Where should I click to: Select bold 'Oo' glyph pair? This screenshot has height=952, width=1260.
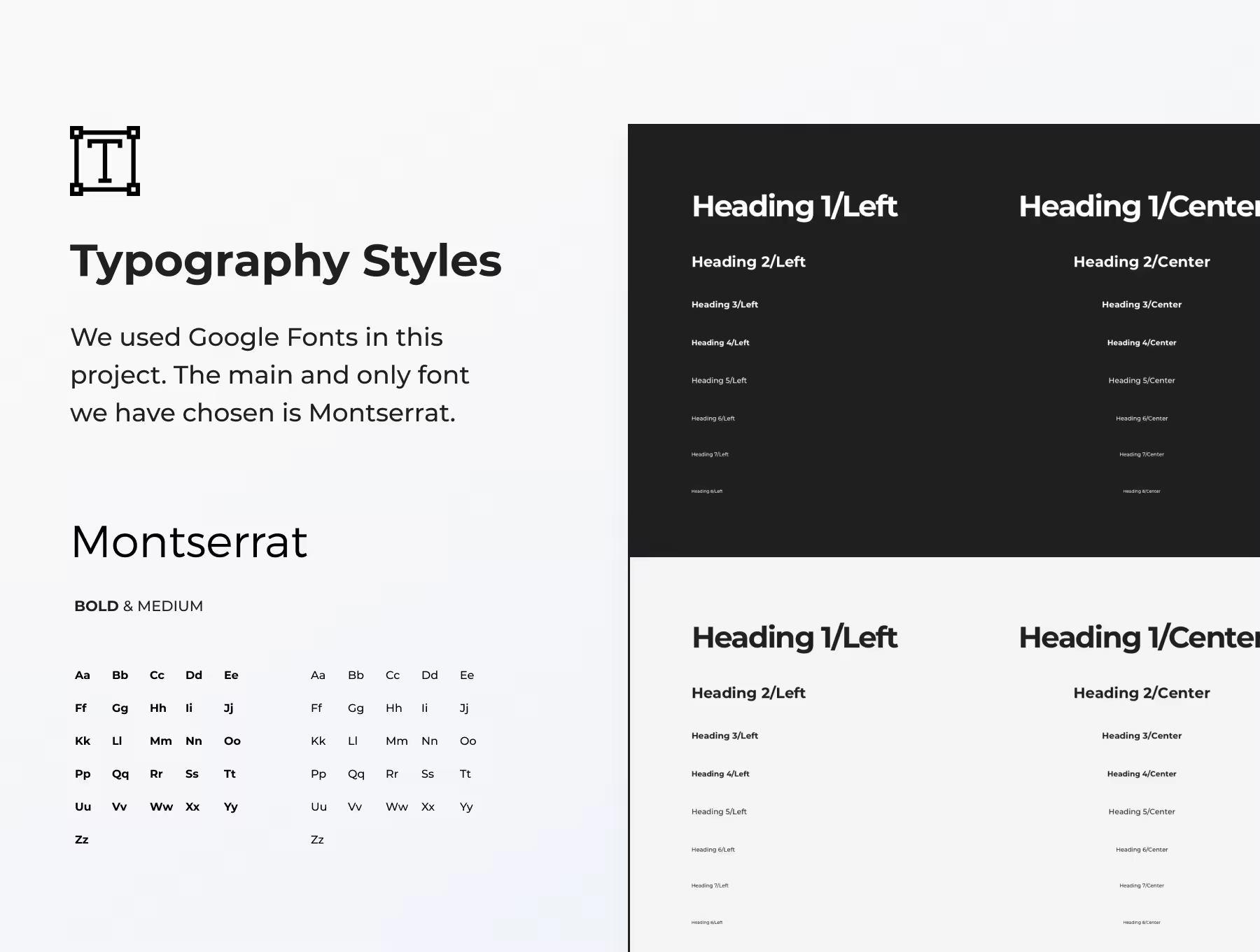[232, 741]
